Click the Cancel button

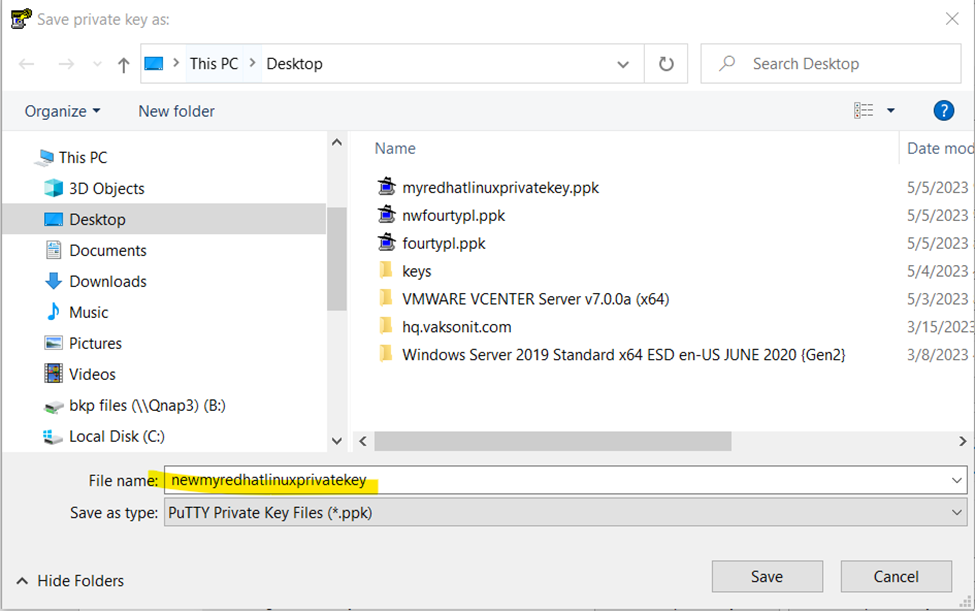pos(895,576)
